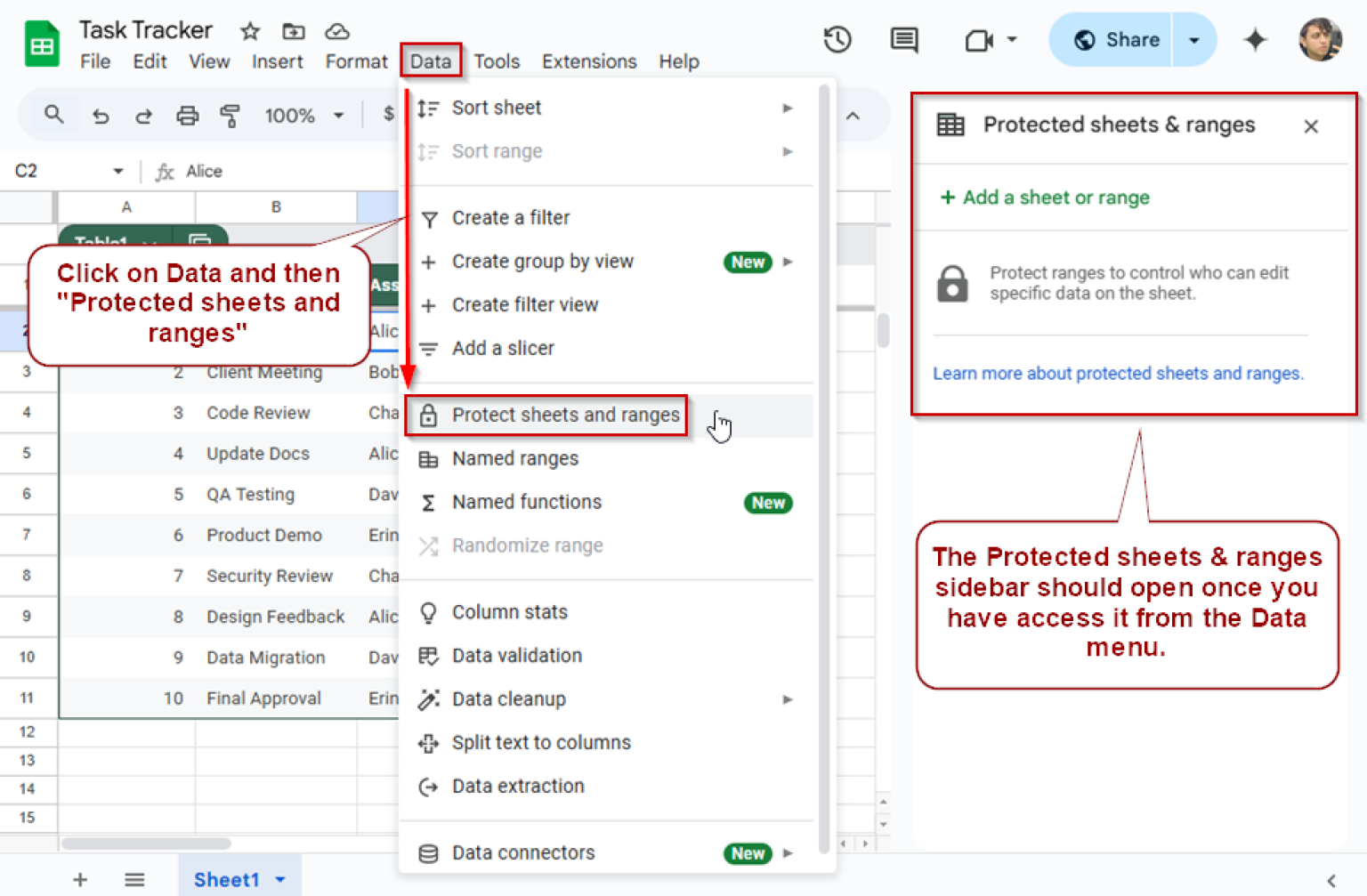The width and height of the screenshot is (1367, 896).
Task: Click the Undo icon
Action: [100, 115]
